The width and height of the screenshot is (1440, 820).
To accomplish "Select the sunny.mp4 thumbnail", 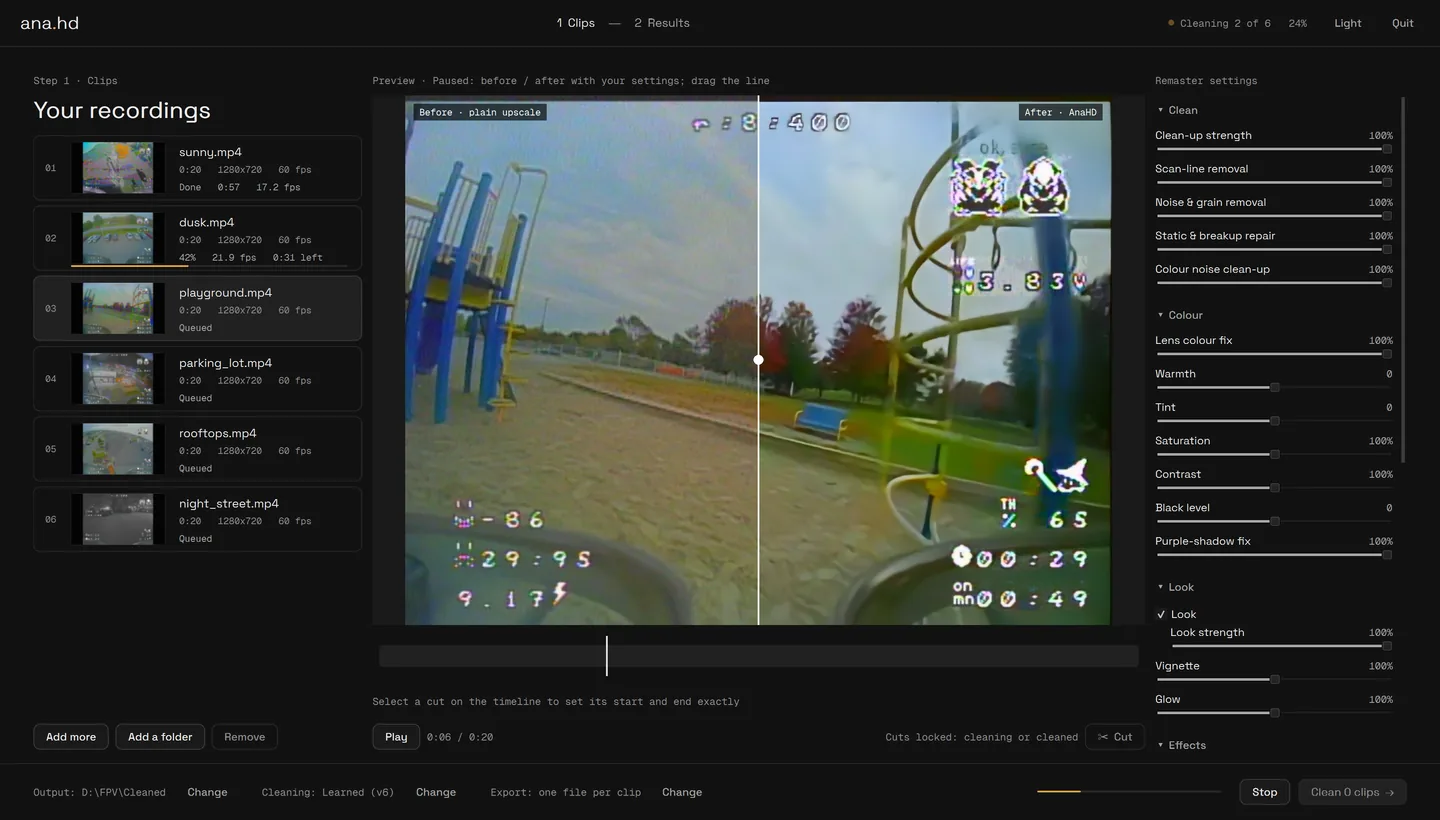I will pyautogui.click(x=118, y=168).
